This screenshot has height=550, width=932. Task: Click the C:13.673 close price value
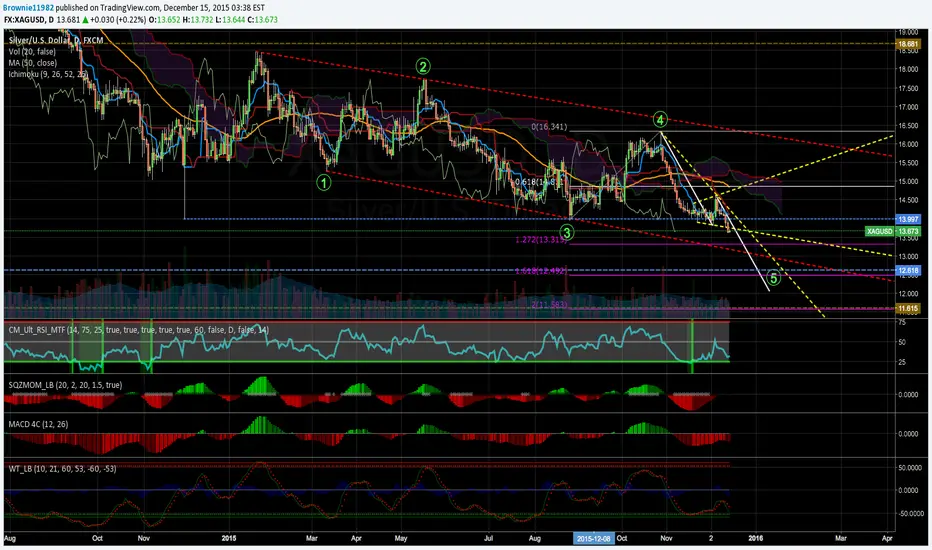[262, 20]
